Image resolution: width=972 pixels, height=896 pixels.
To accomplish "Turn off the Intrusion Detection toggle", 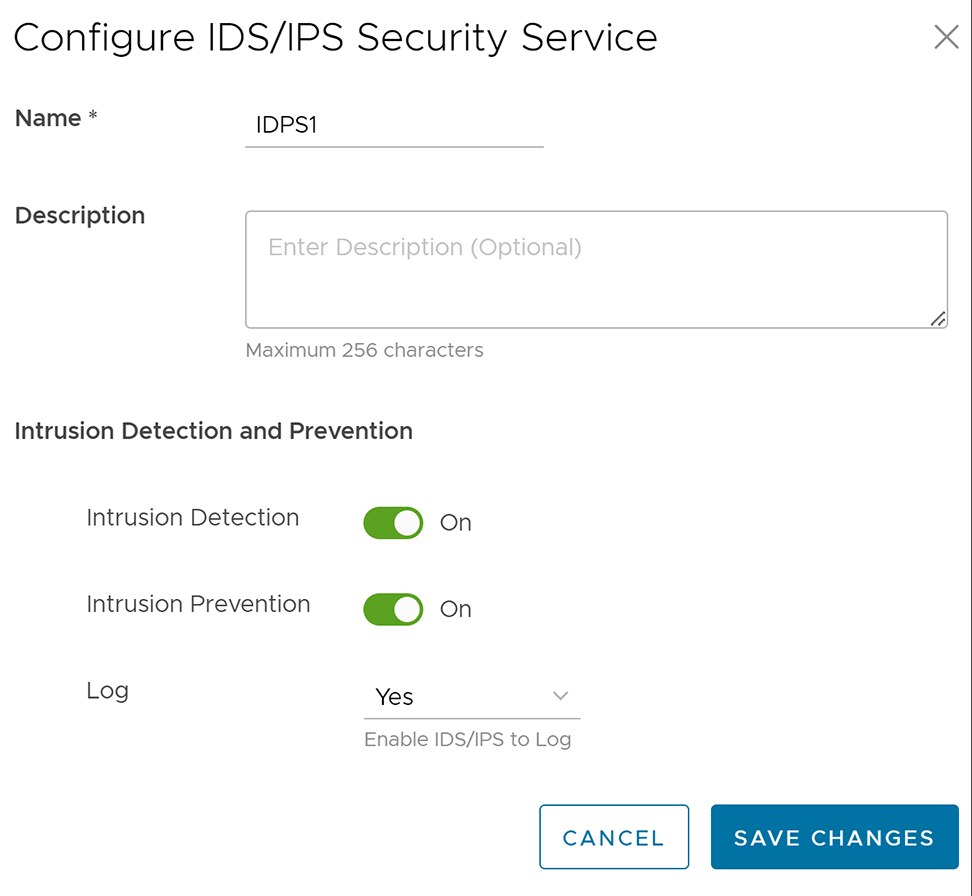I will point(393,523).
